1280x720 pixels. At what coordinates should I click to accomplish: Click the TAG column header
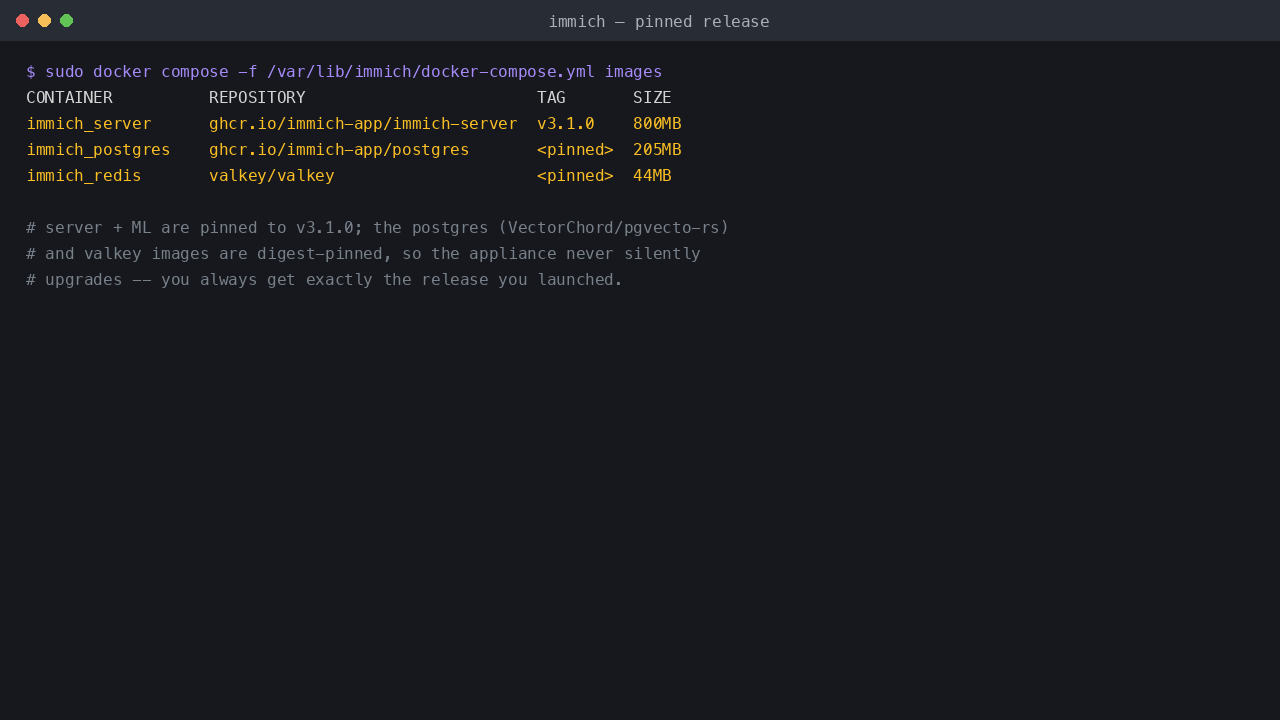[551, 98]
